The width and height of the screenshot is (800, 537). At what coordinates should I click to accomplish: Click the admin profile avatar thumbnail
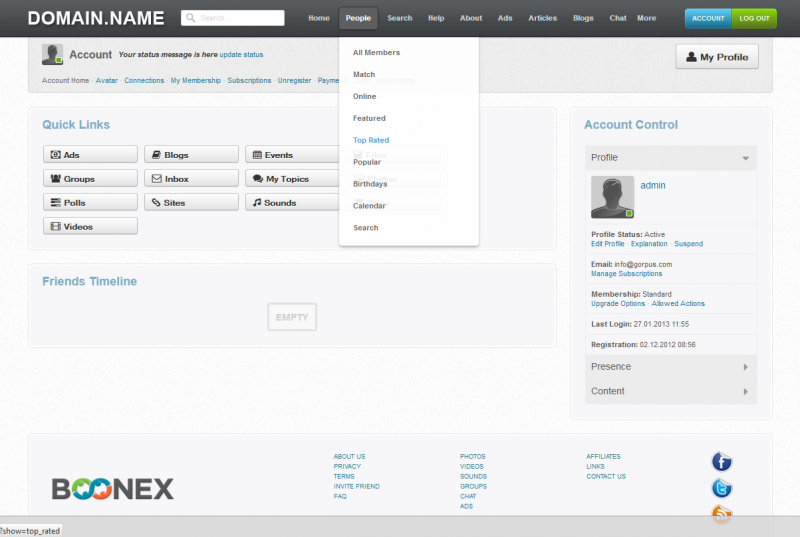pyautogui.click(x=612, y=197)
